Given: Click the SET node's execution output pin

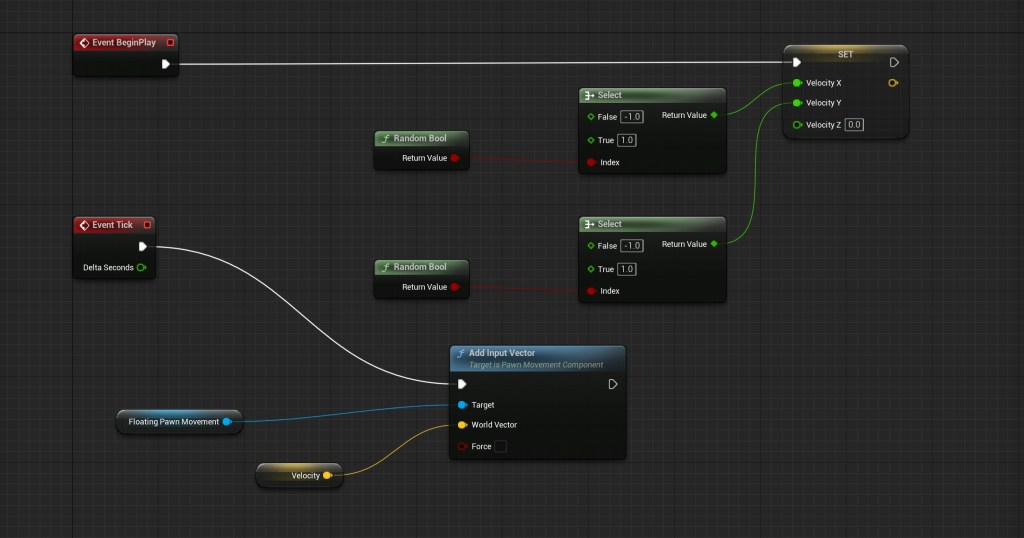Looking at the screenshot, I should (893, 62).
